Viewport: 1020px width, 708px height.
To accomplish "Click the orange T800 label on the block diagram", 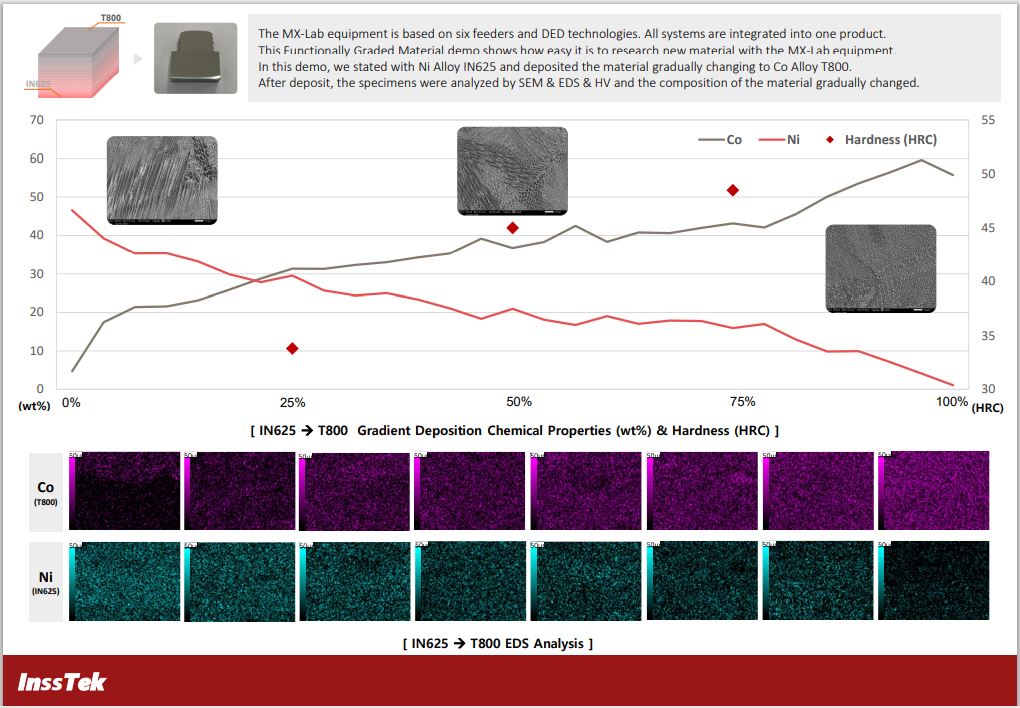I will (110, 18).
